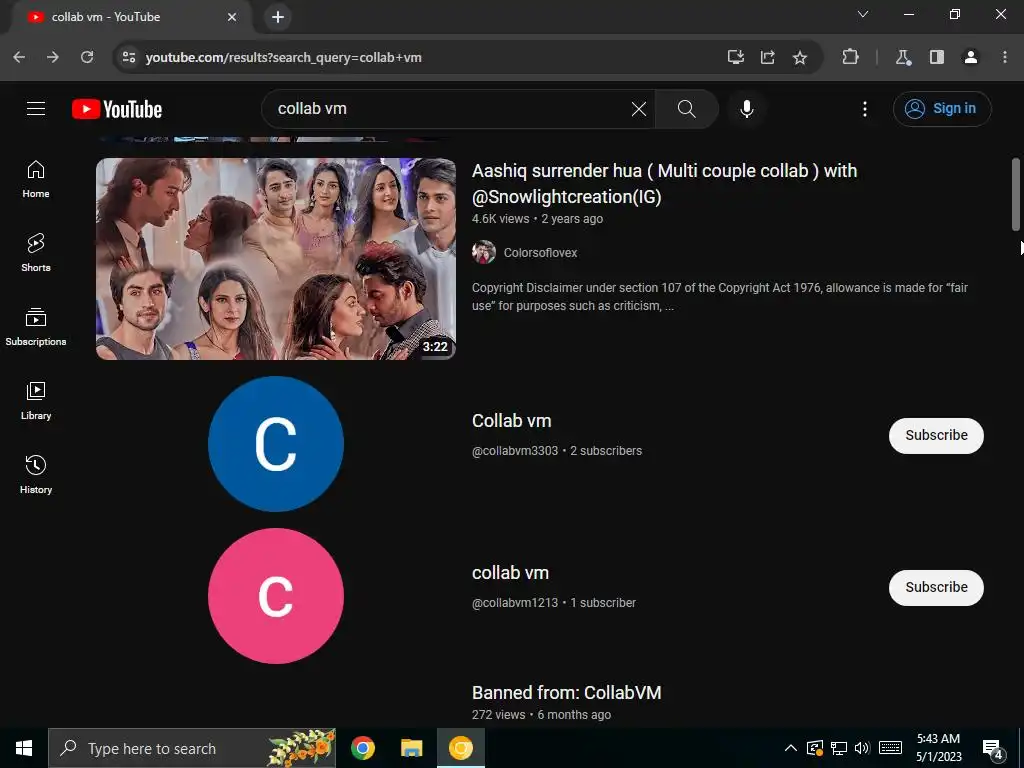Reload the page
The width and height of the screenshot is (1024, 768).
coord(87,57)
